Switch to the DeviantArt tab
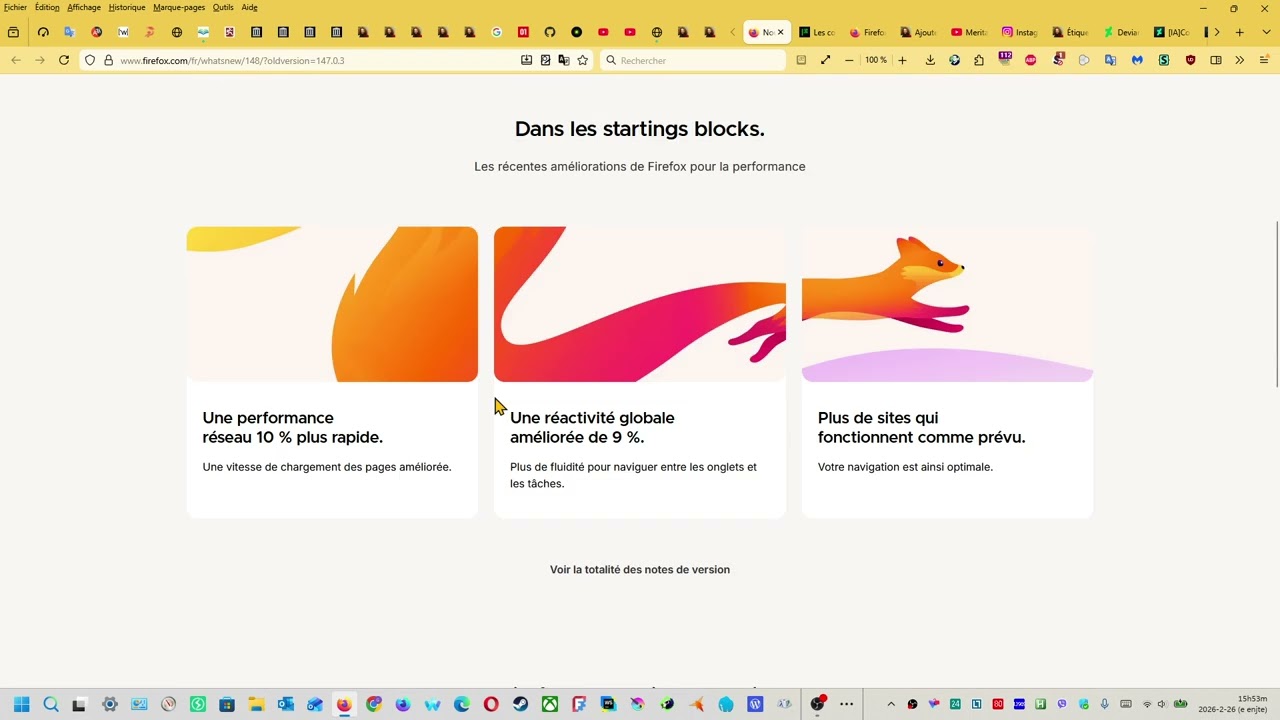Screen dimensions: 1280x720 pyautogui.click(x=1121, y=32)
